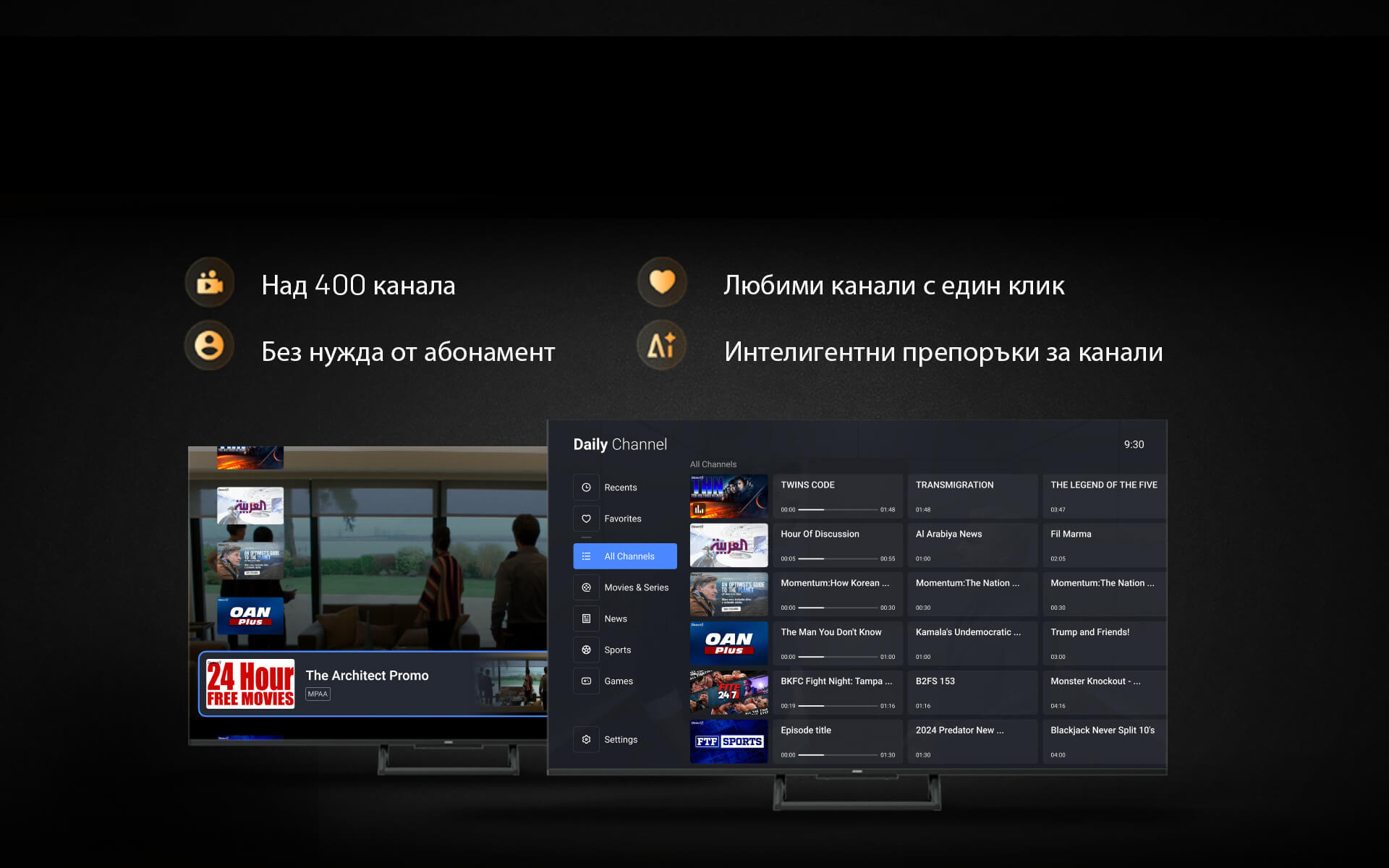Click the News newspaper icon
Image resolution: width=1389 pixels, height=868 pixels.
click(x=586, y=618)
